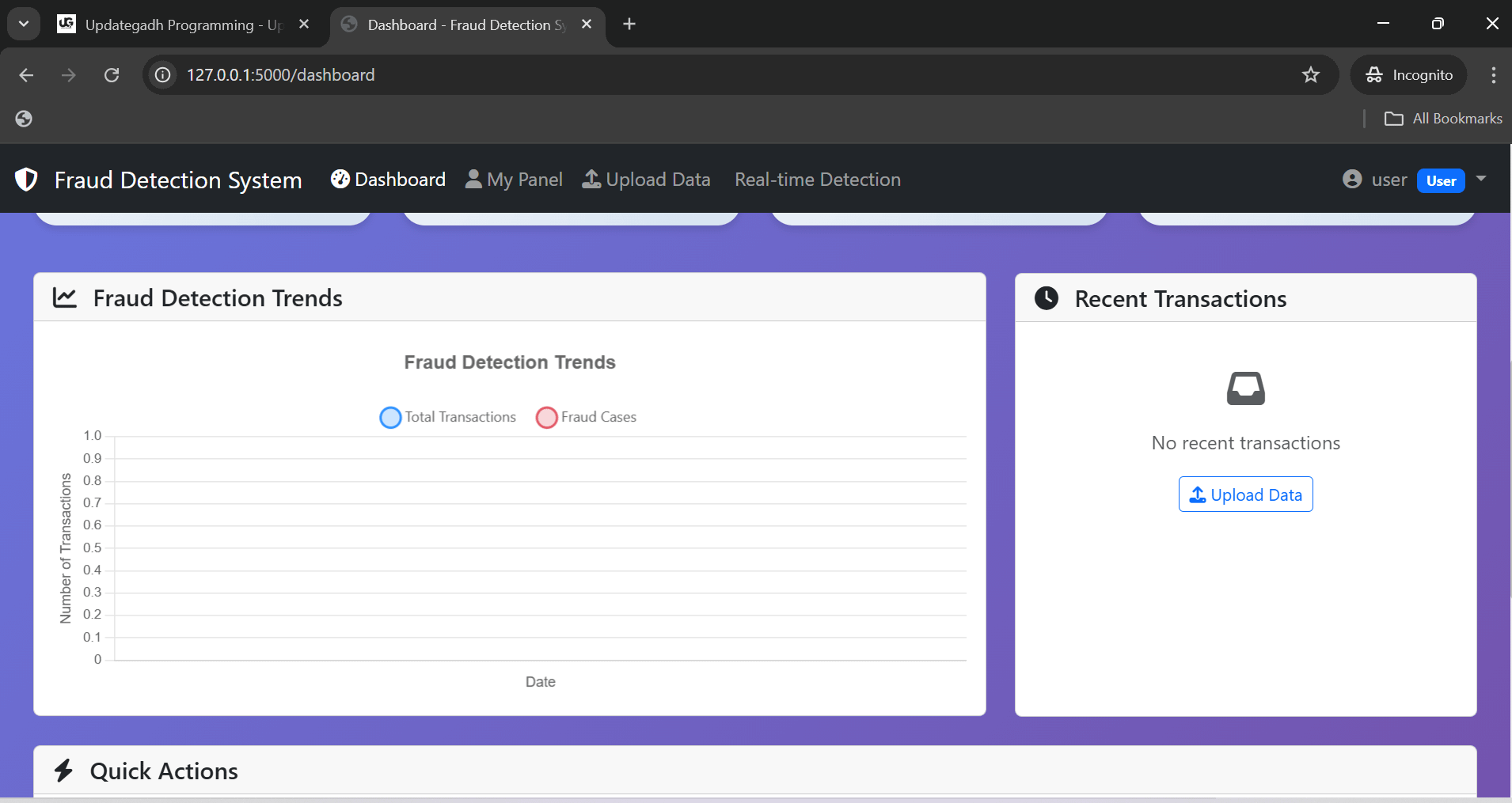Click the chart line icon in trends header
Screen dimensions: 1512x803
point(65,297)
